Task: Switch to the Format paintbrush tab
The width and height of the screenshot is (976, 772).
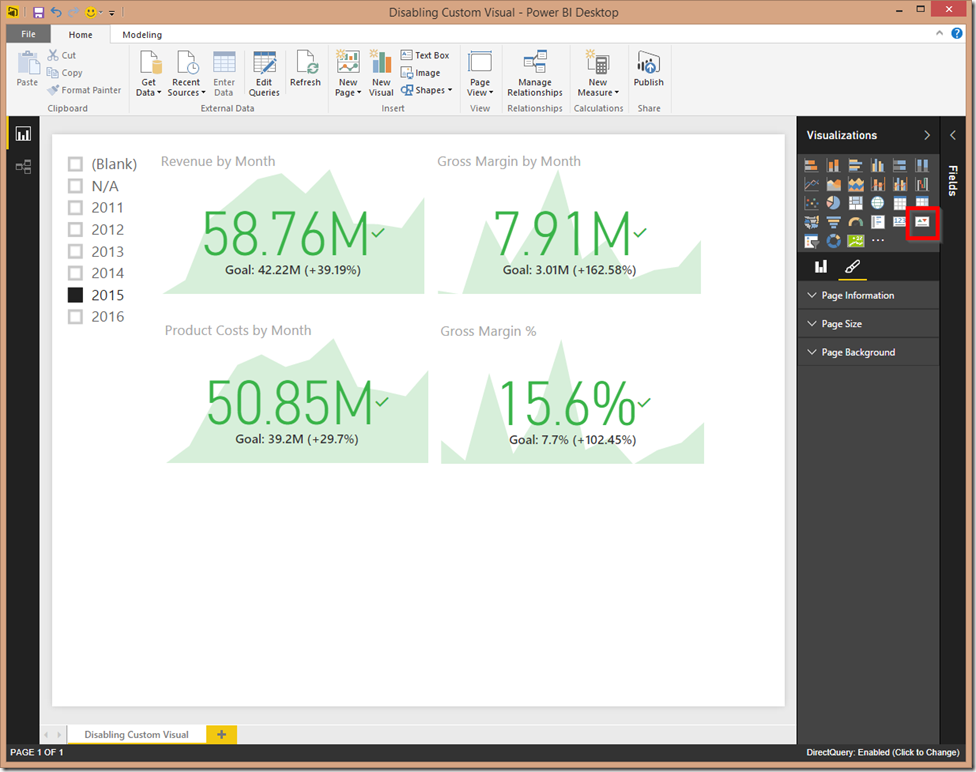Action: (852, 266)
